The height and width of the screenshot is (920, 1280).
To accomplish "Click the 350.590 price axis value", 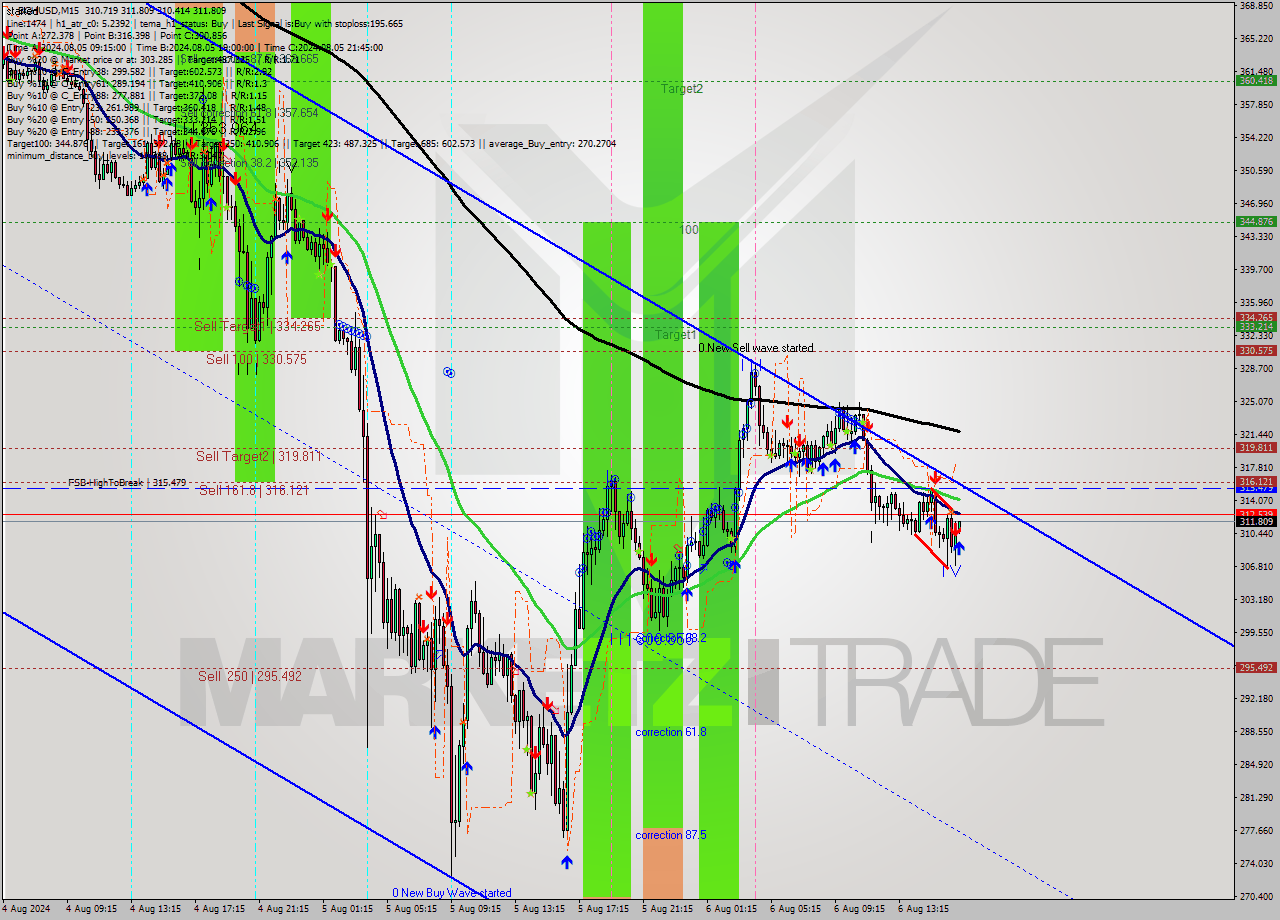I will (1256, 170).
